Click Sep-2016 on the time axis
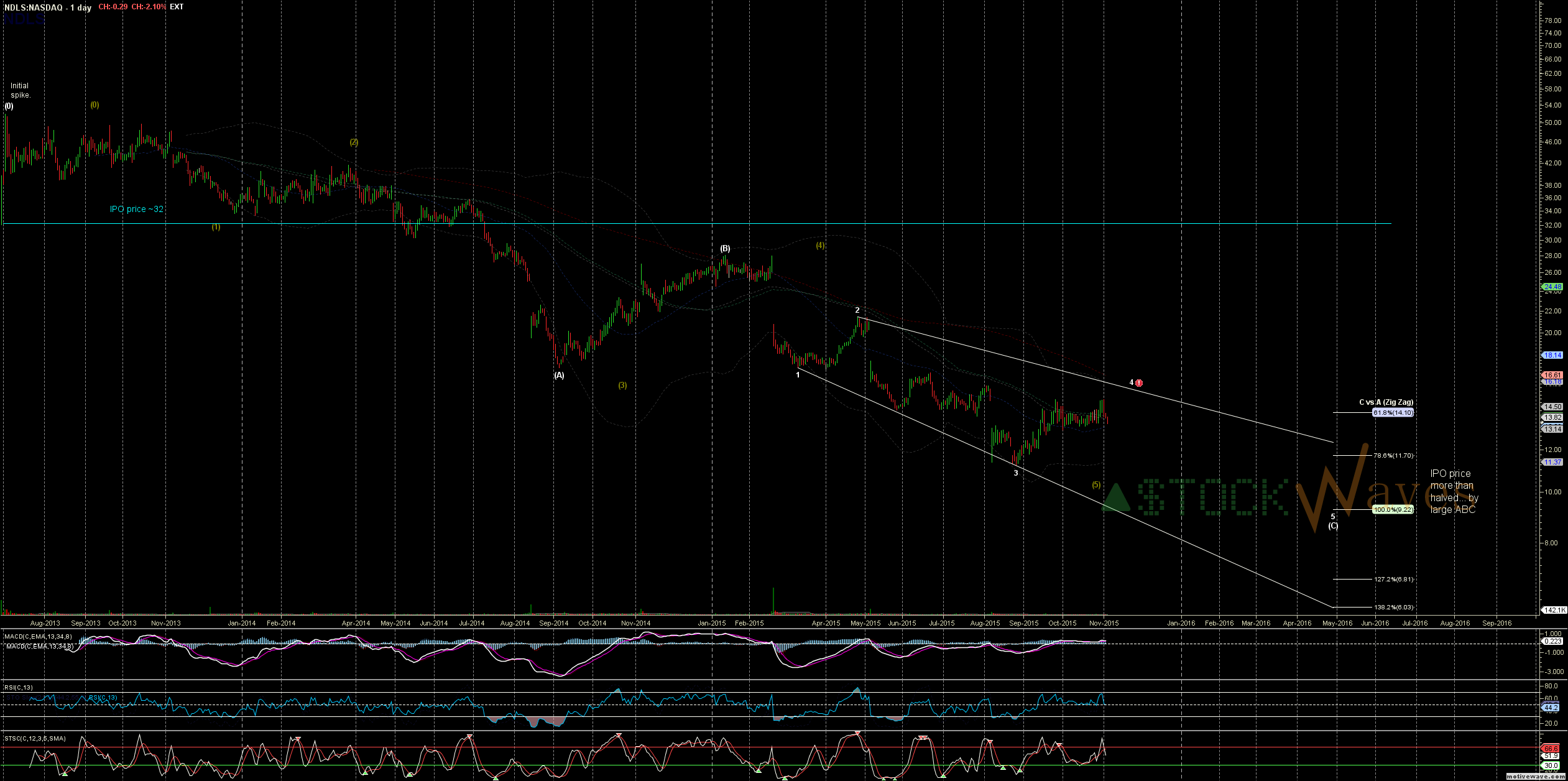The width and height of the screenshot is (1568, 781). (1497, 623)
